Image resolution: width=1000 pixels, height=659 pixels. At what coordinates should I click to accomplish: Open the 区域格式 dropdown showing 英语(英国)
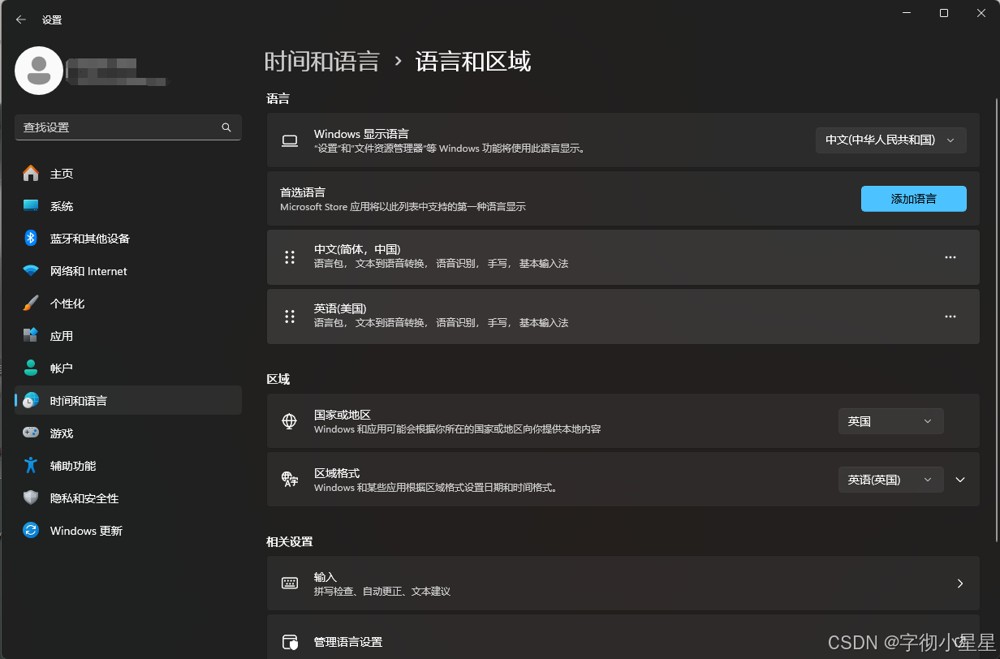(x=890, y=480)
